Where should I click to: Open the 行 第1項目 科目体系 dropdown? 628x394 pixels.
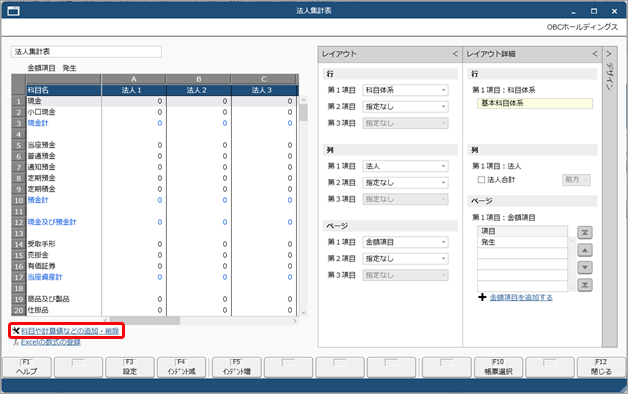[405, 90]
